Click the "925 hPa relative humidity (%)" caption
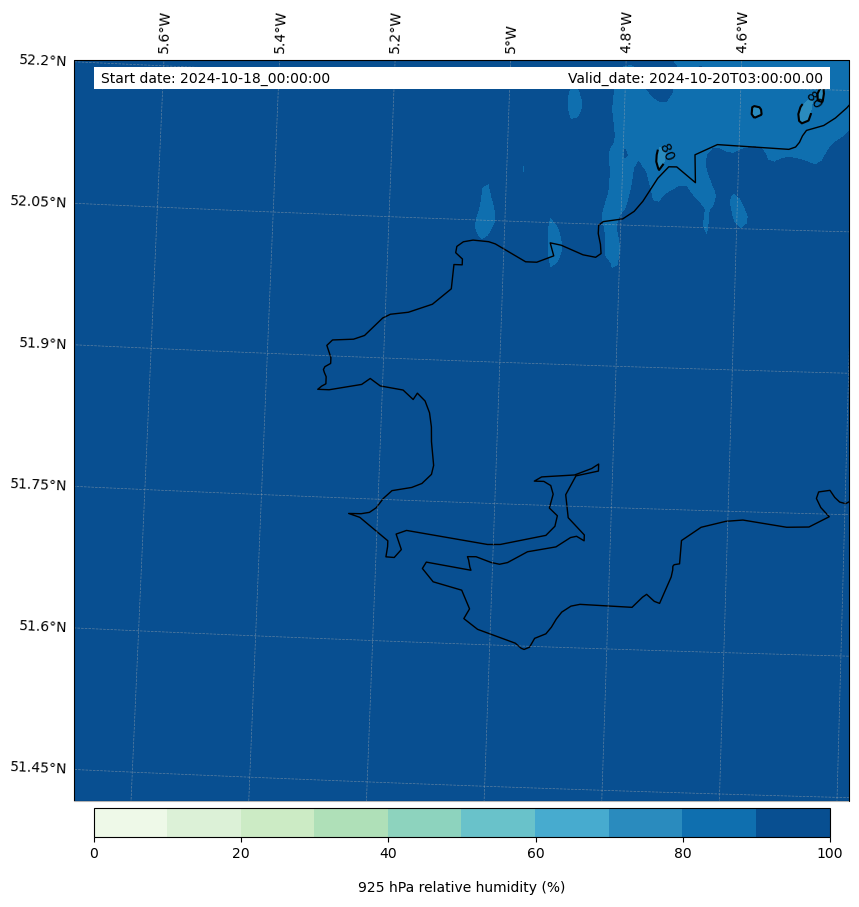The width and height of the screenshot is (859, 907). (461, 887)
